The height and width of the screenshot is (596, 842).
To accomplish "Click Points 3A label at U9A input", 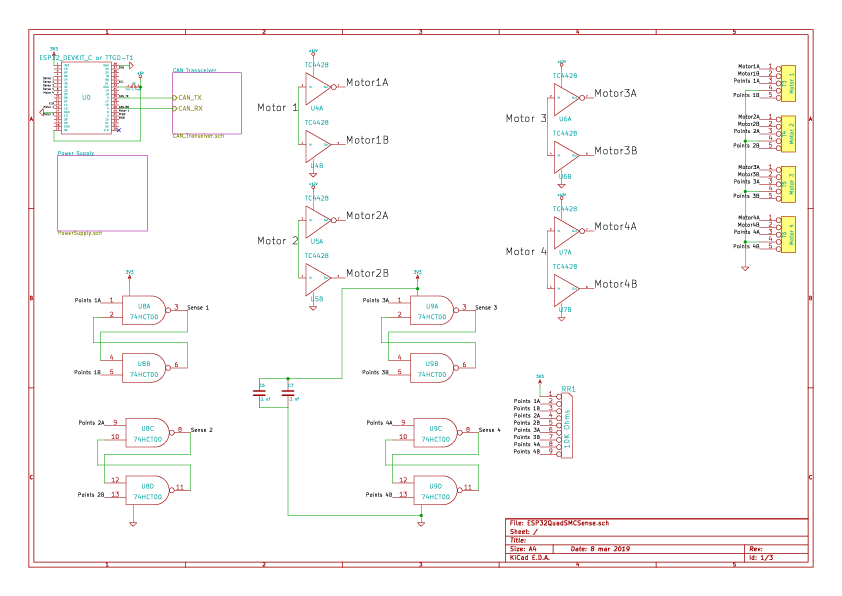I will [375, 301].
